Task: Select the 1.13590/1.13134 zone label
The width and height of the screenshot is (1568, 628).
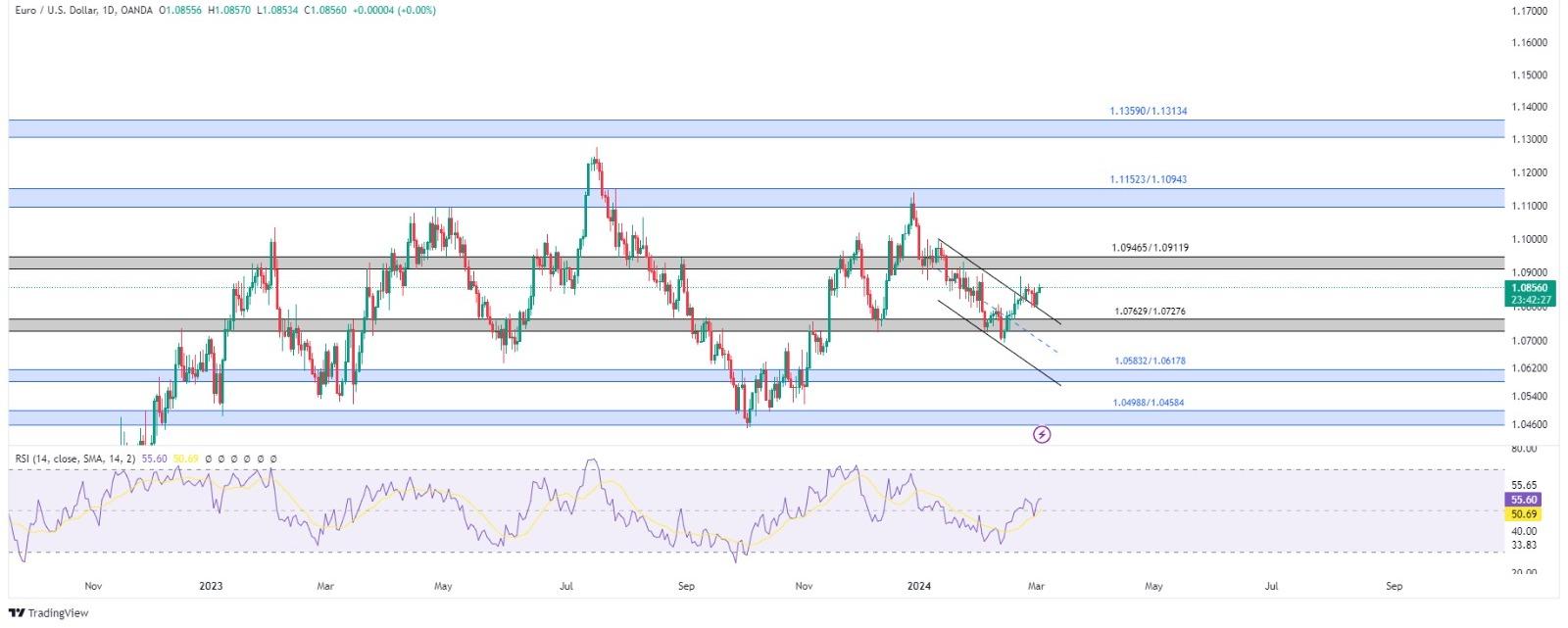Action: [1149, 112]
